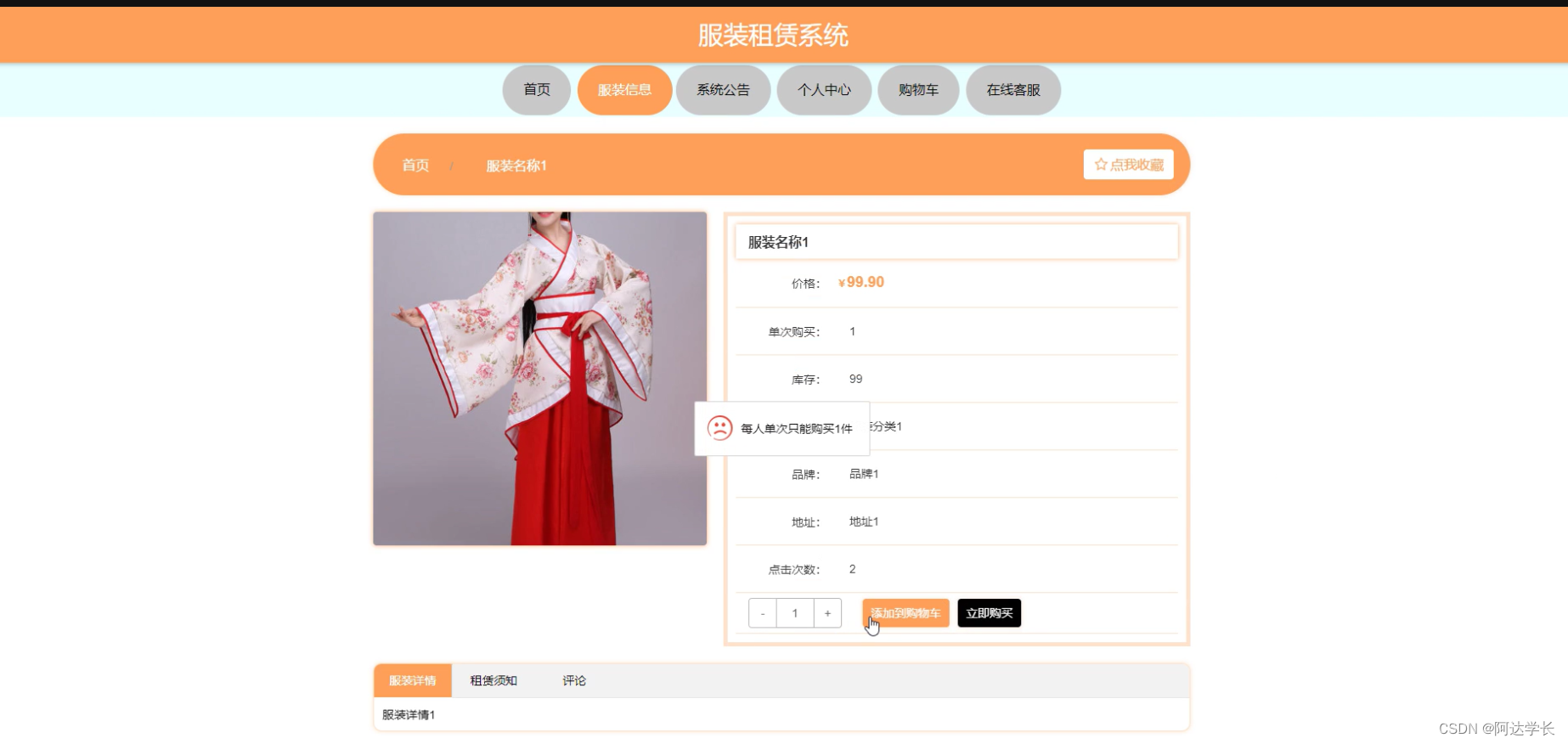1568x744 pixels.
Task: Switch to the 评论 tab
Action: coord(574,680)
